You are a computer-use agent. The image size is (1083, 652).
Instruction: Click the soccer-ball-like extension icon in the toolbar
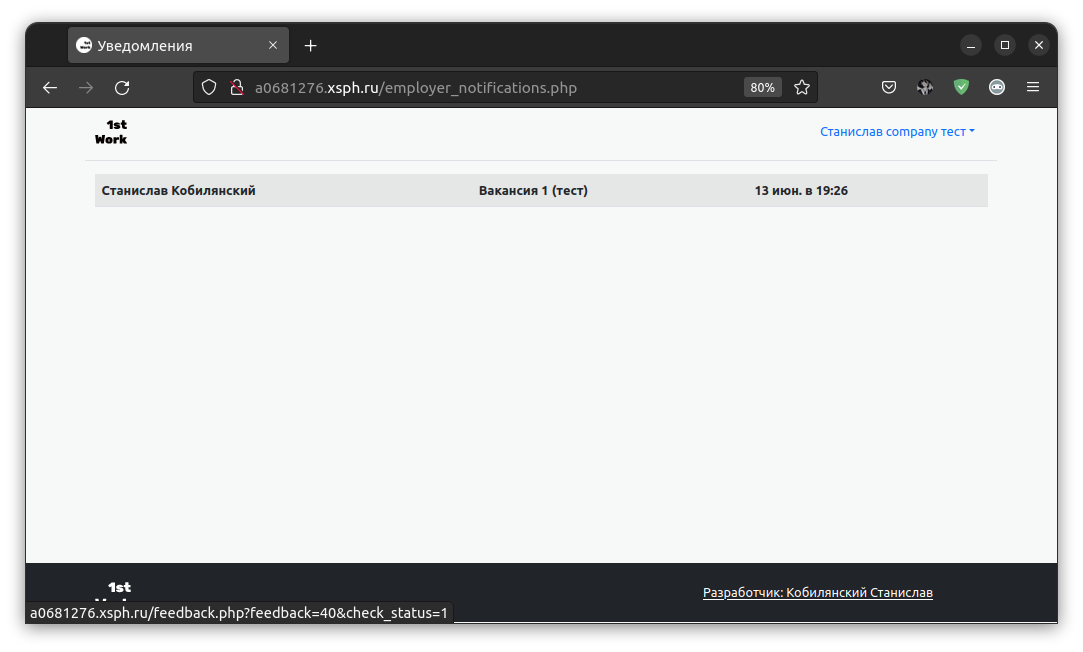pos(925,87)
